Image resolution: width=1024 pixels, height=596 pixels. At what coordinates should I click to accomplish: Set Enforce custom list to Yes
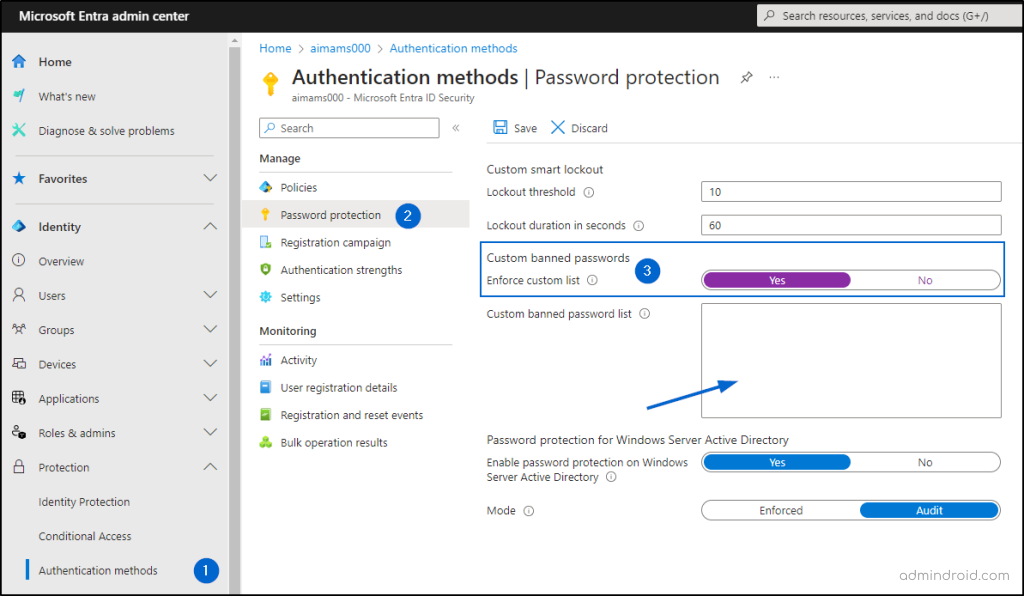776,280
